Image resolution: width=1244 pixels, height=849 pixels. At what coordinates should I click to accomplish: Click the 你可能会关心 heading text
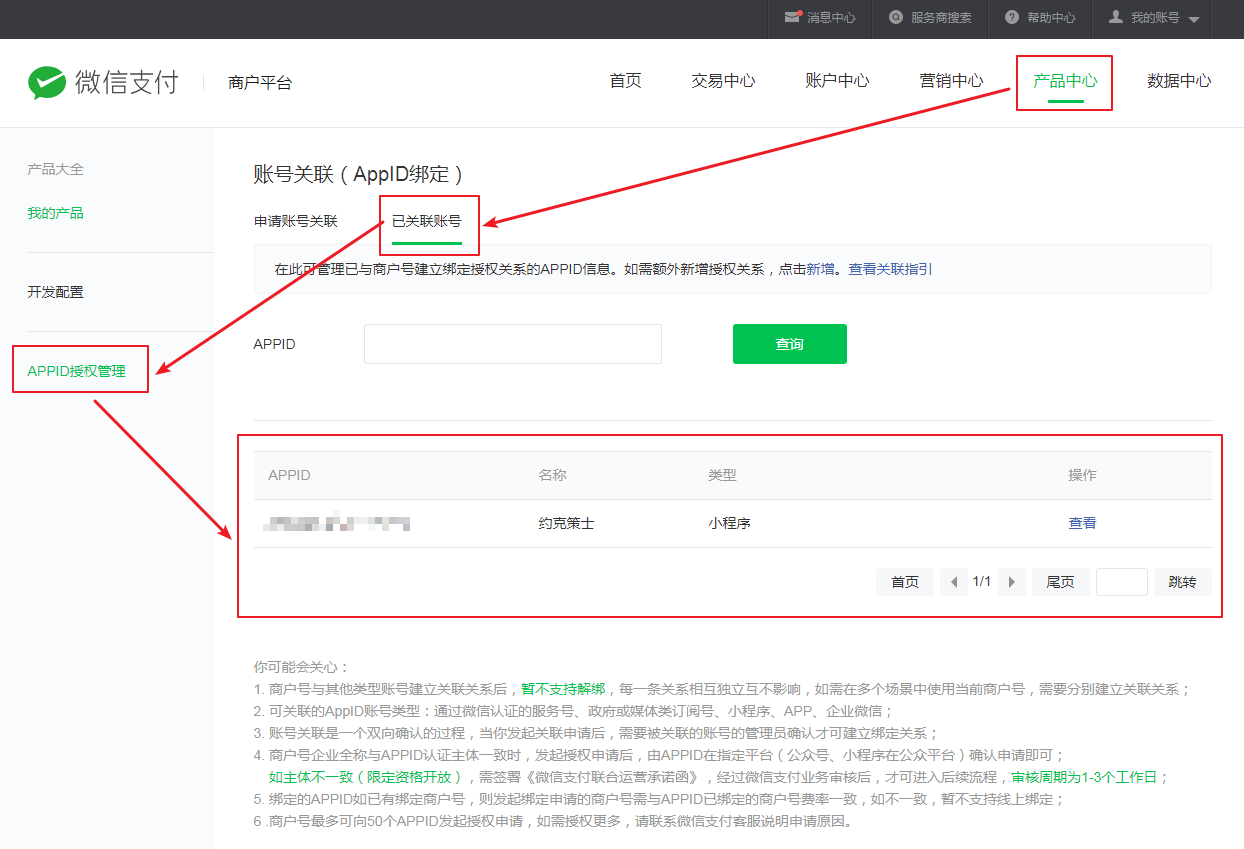[302, 667]
